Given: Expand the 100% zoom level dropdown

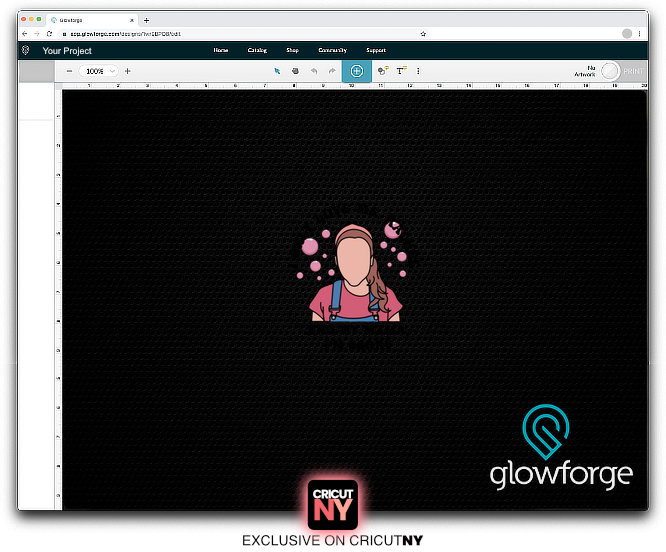Looking at the screenshot, I should [99, 71].
